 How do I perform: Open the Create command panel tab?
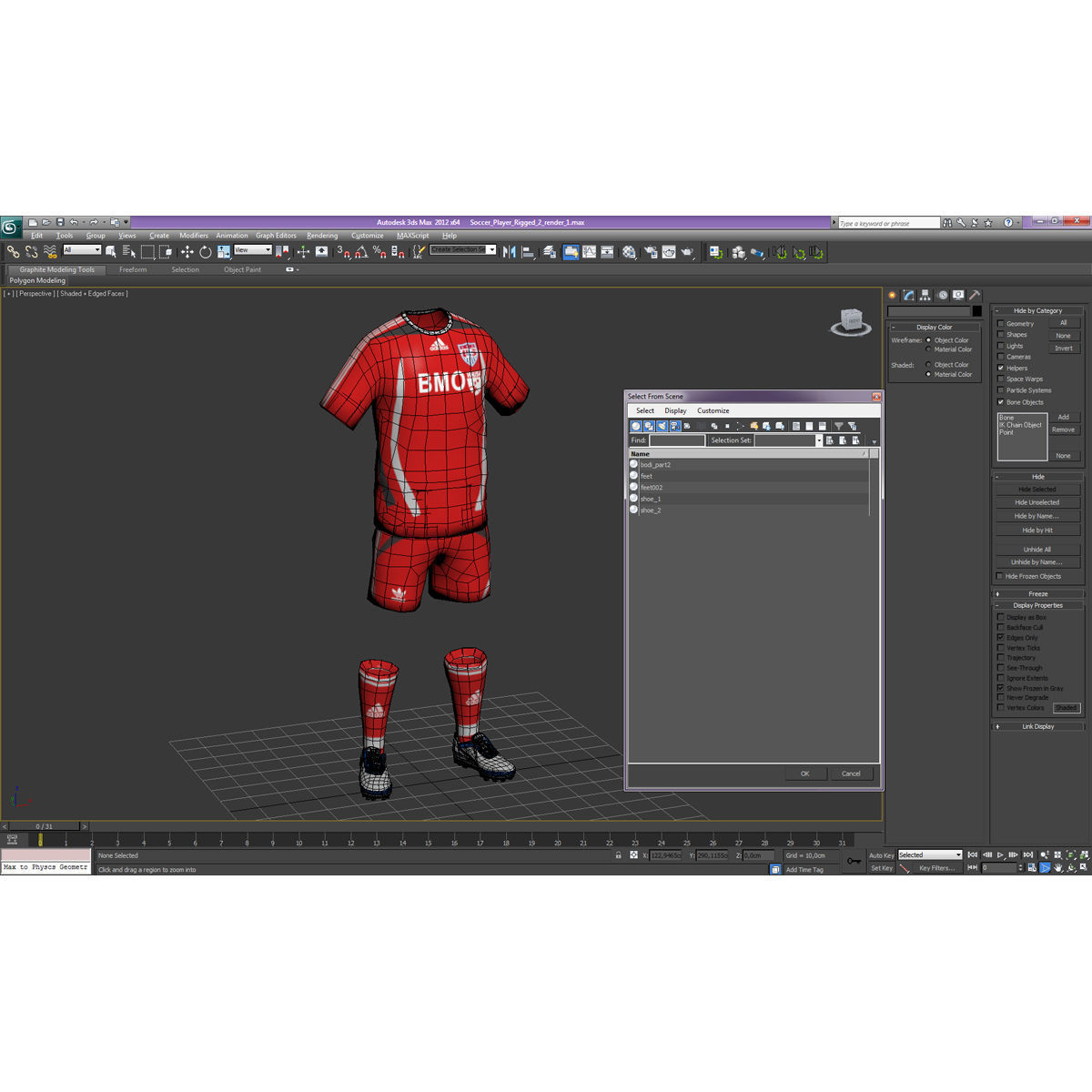click(893, 295)
